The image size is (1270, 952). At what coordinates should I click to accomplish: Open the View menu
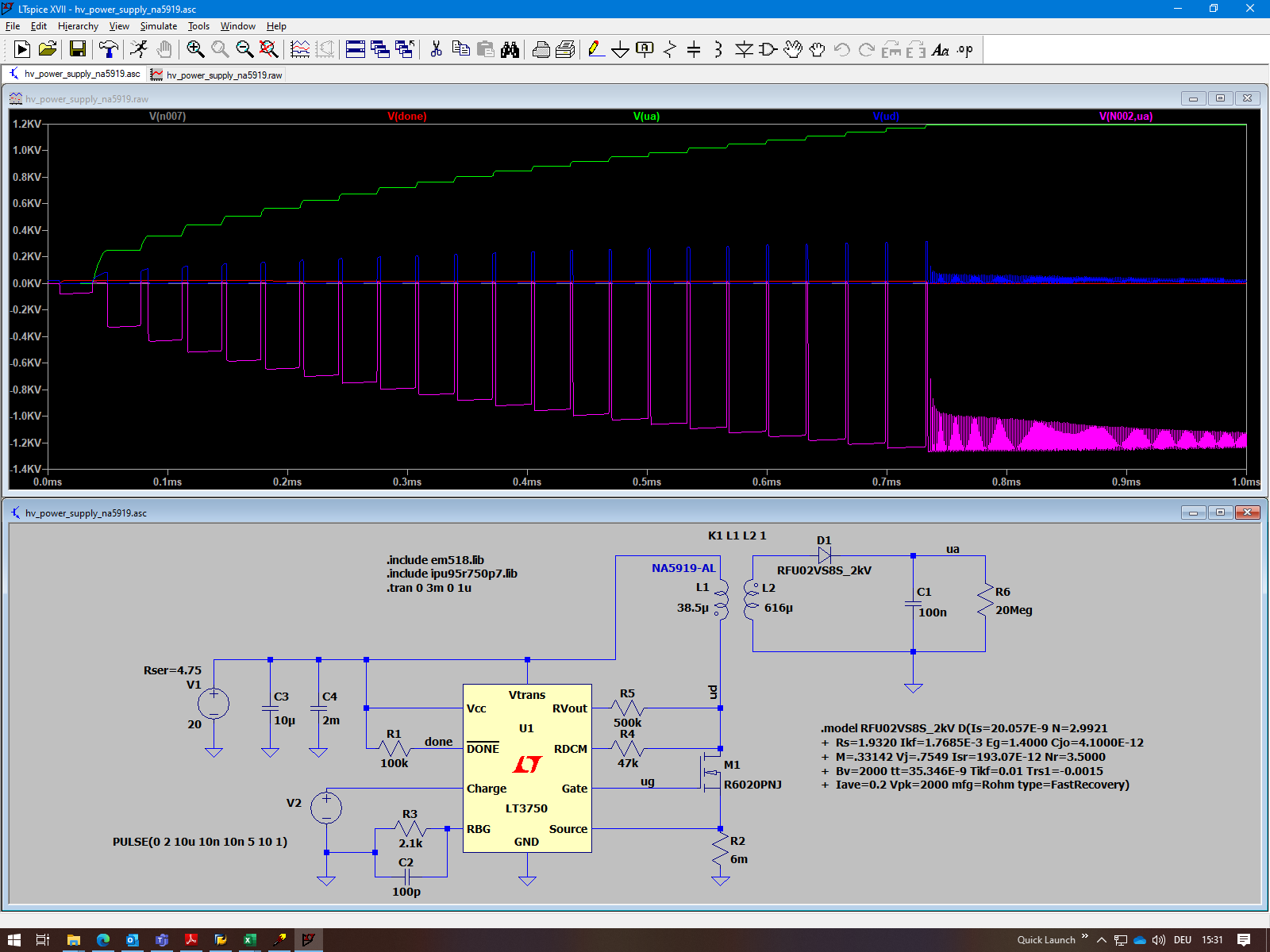coord(119,26)
